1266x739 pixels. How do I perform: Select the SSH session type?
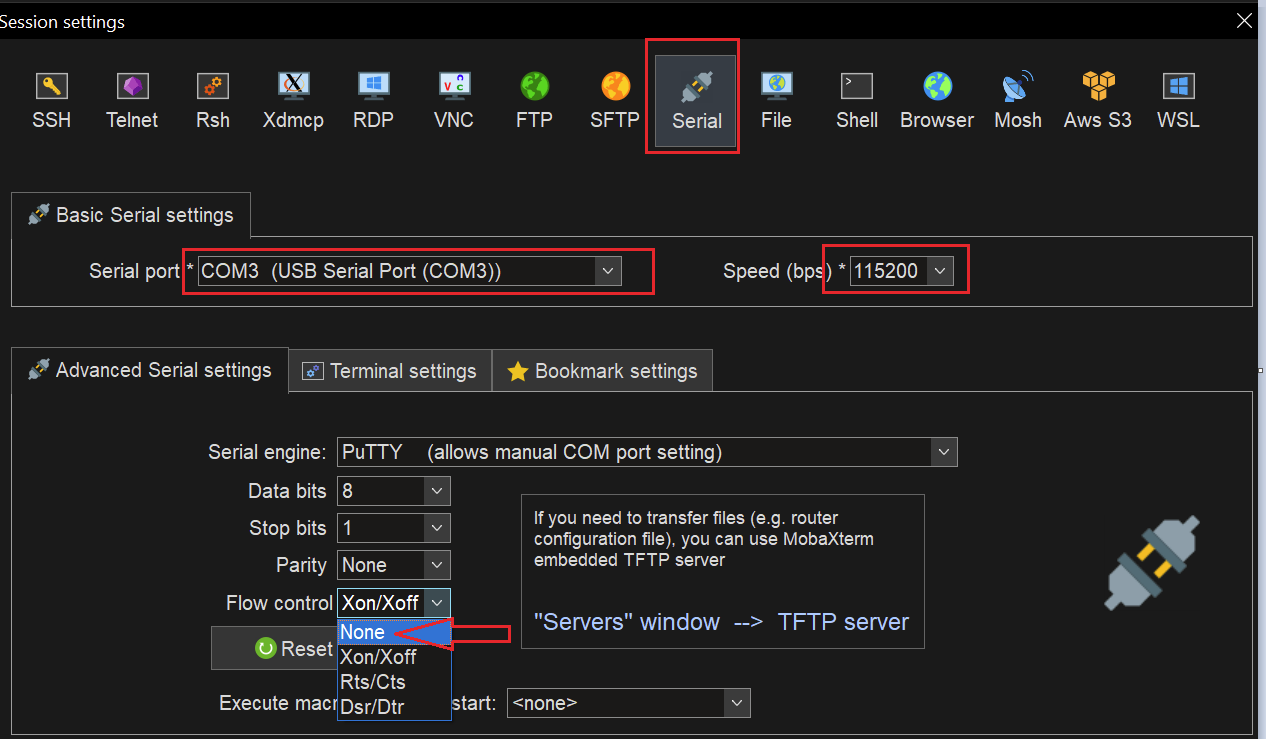51,97
